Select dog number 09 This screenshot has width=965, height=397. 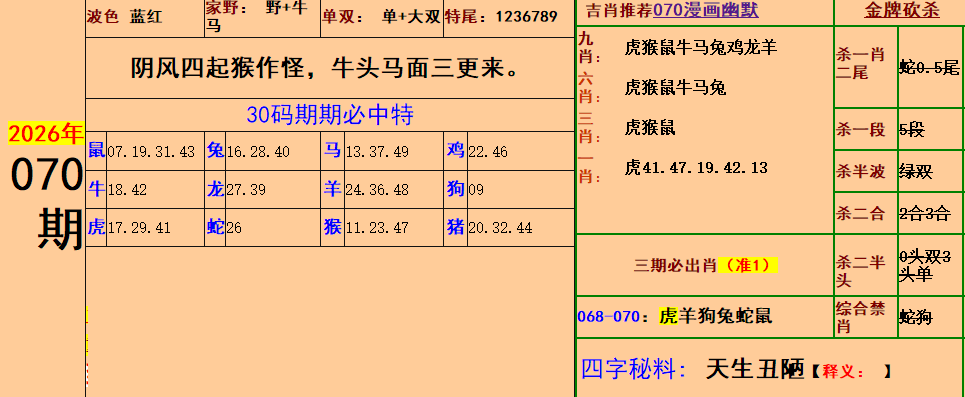(476, 190)
